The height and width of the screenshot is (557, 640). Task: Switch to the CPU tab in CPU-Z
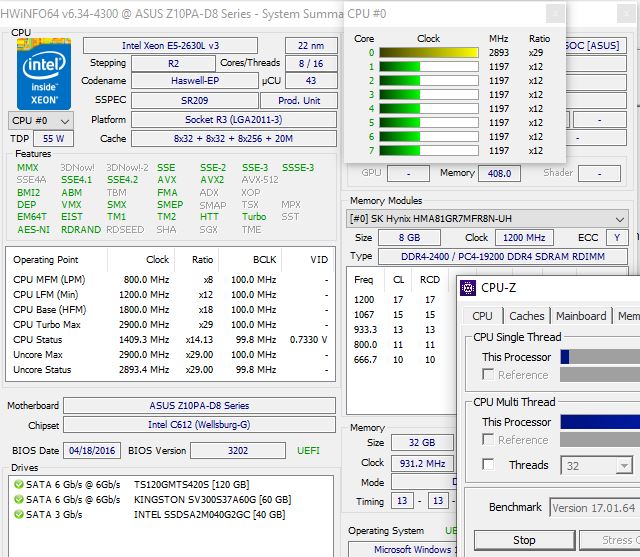pos(482,316)
